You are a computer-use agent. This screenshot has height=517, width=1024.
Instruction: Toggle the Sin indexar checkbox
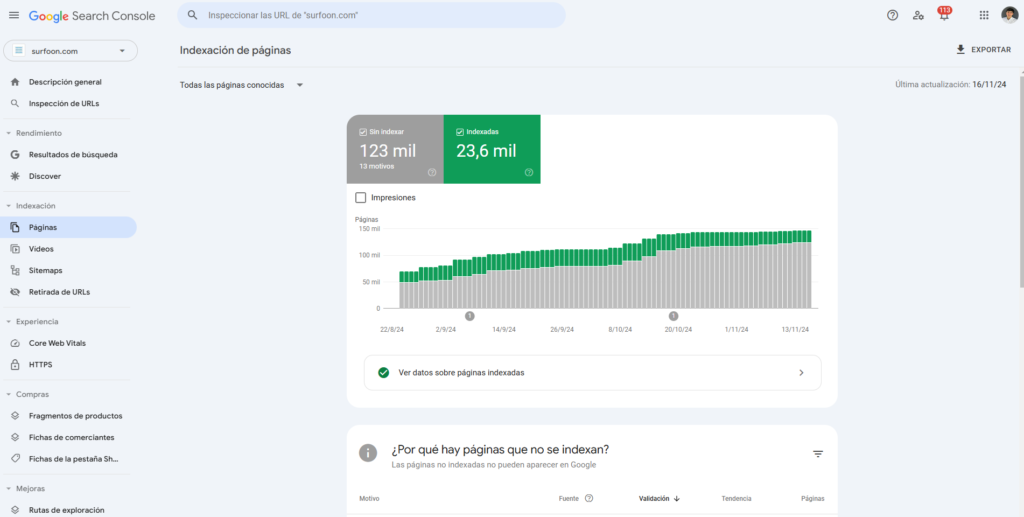pos(363,132)
